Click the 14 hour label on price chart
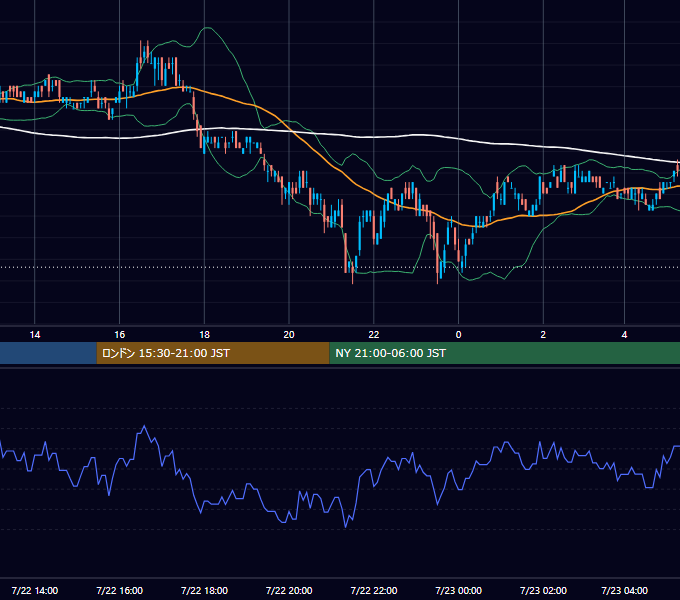Viewport: 680px width, 600px height. (x=35, y=335)
